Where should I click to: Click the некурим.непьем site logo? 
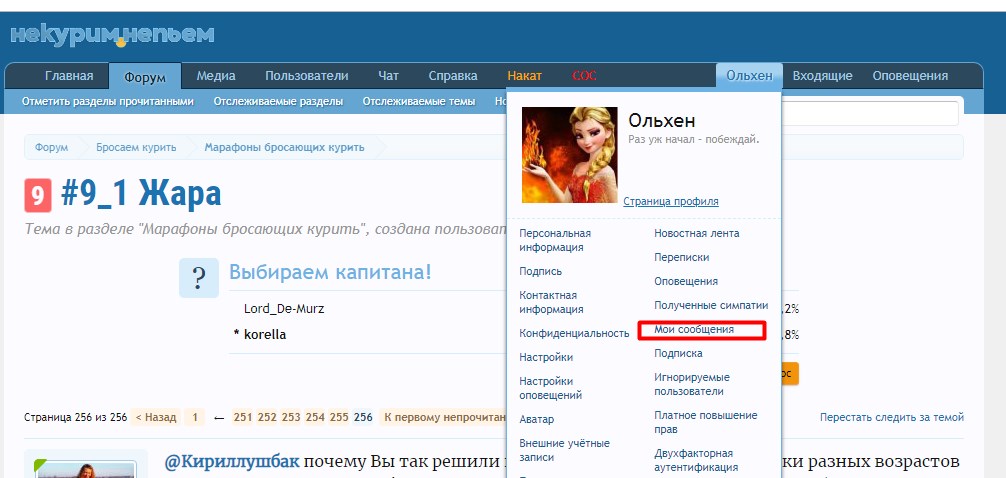[112, 35]
